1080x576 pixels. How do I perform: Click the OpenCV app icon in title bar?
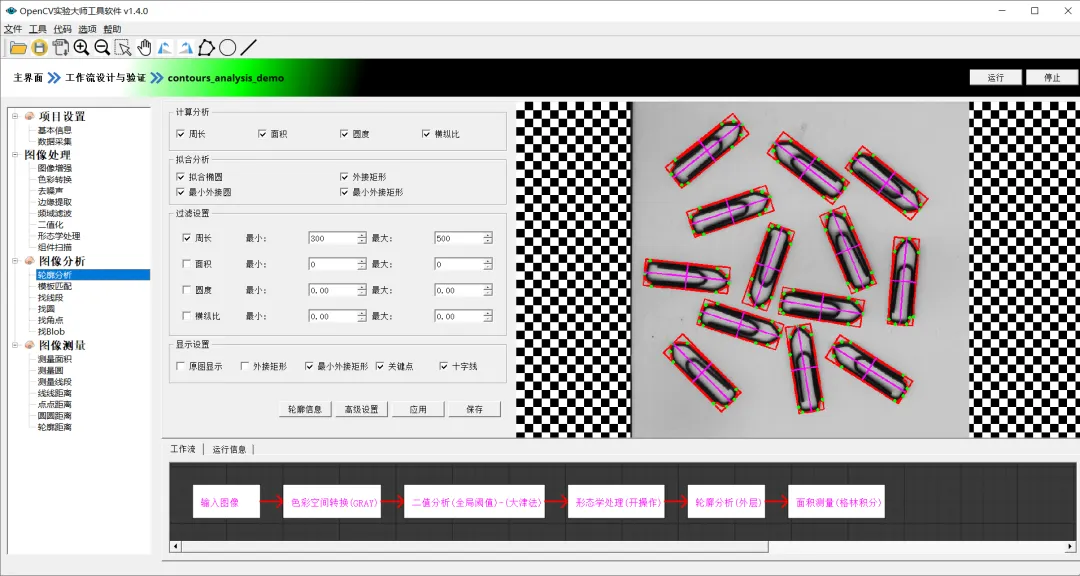10,11
